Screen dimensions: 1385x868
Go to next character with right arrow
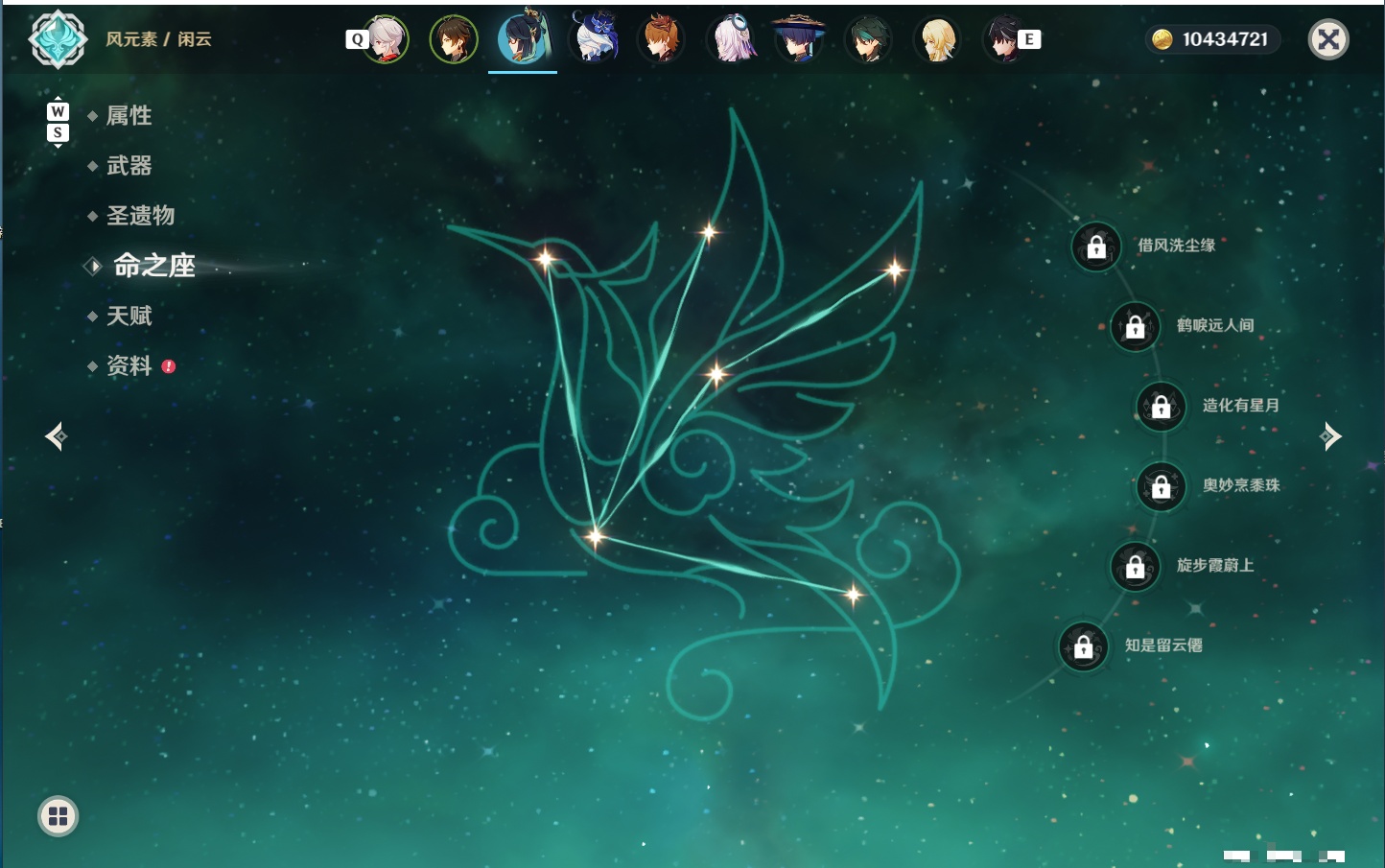1330,436
